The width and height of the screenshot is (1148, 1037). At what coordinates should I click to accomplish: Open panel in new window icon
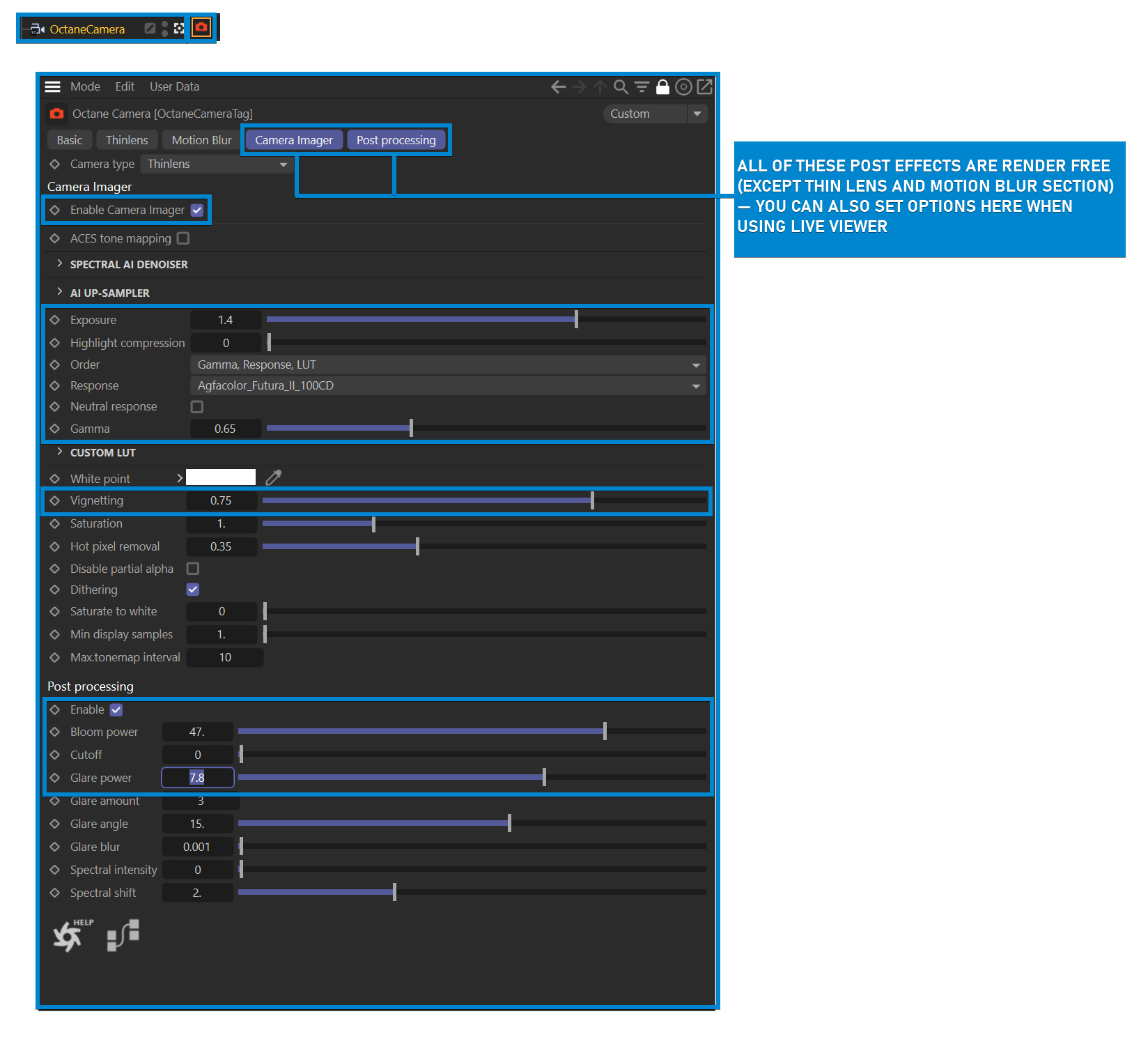pyautogui.click(x=705, y=86)
